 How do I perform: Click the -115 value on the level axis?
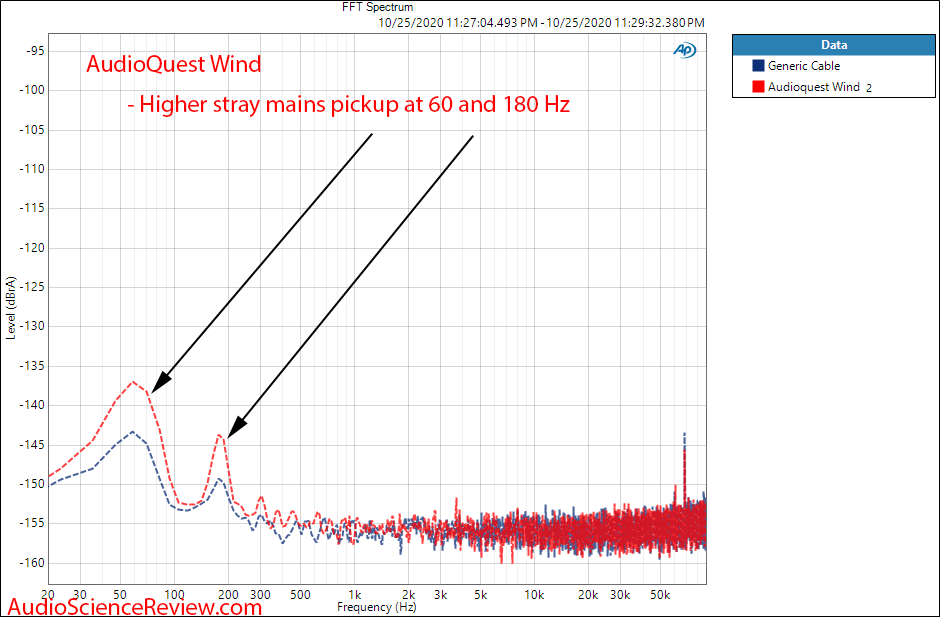point(32,208)
